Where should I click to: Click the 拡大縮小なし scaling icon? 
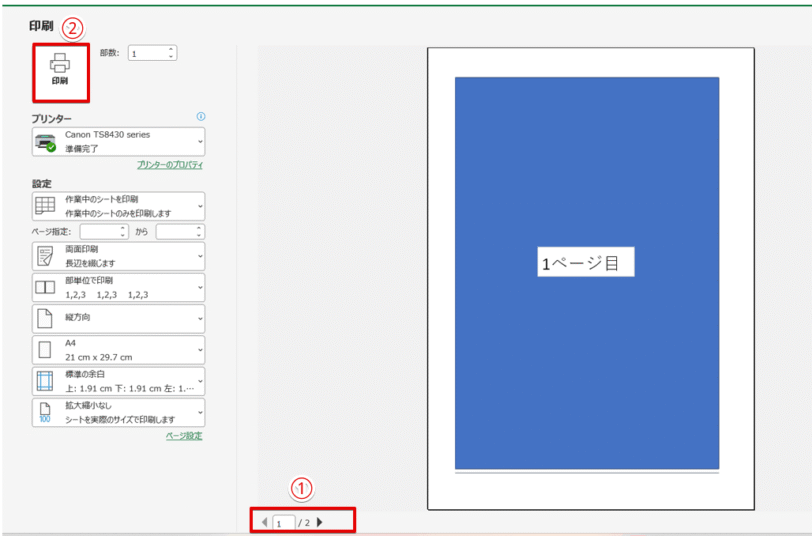[x=45, y=412]
